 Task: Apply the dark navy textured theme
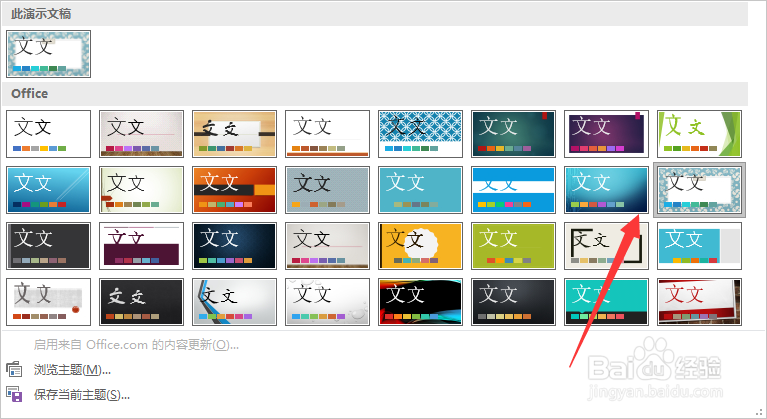coord(234,245)
